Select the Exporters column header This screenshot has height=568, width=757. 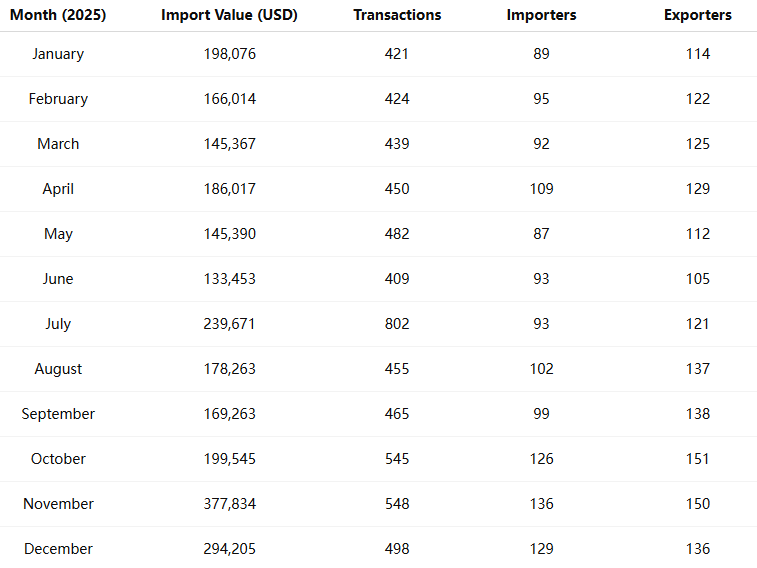[698, 15]
